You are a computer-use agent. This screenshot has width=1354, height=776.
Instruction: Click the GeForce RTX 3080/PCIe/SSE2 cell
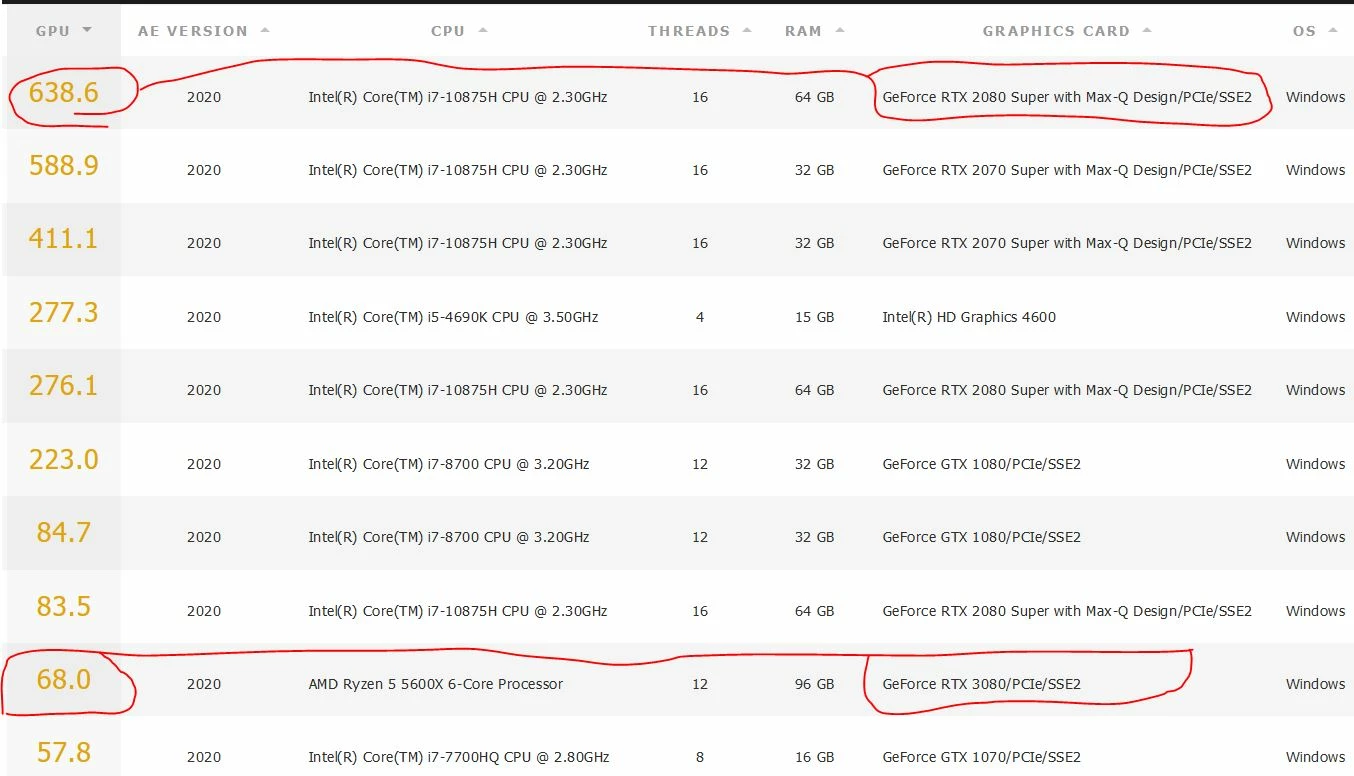[x=982, y=684]
